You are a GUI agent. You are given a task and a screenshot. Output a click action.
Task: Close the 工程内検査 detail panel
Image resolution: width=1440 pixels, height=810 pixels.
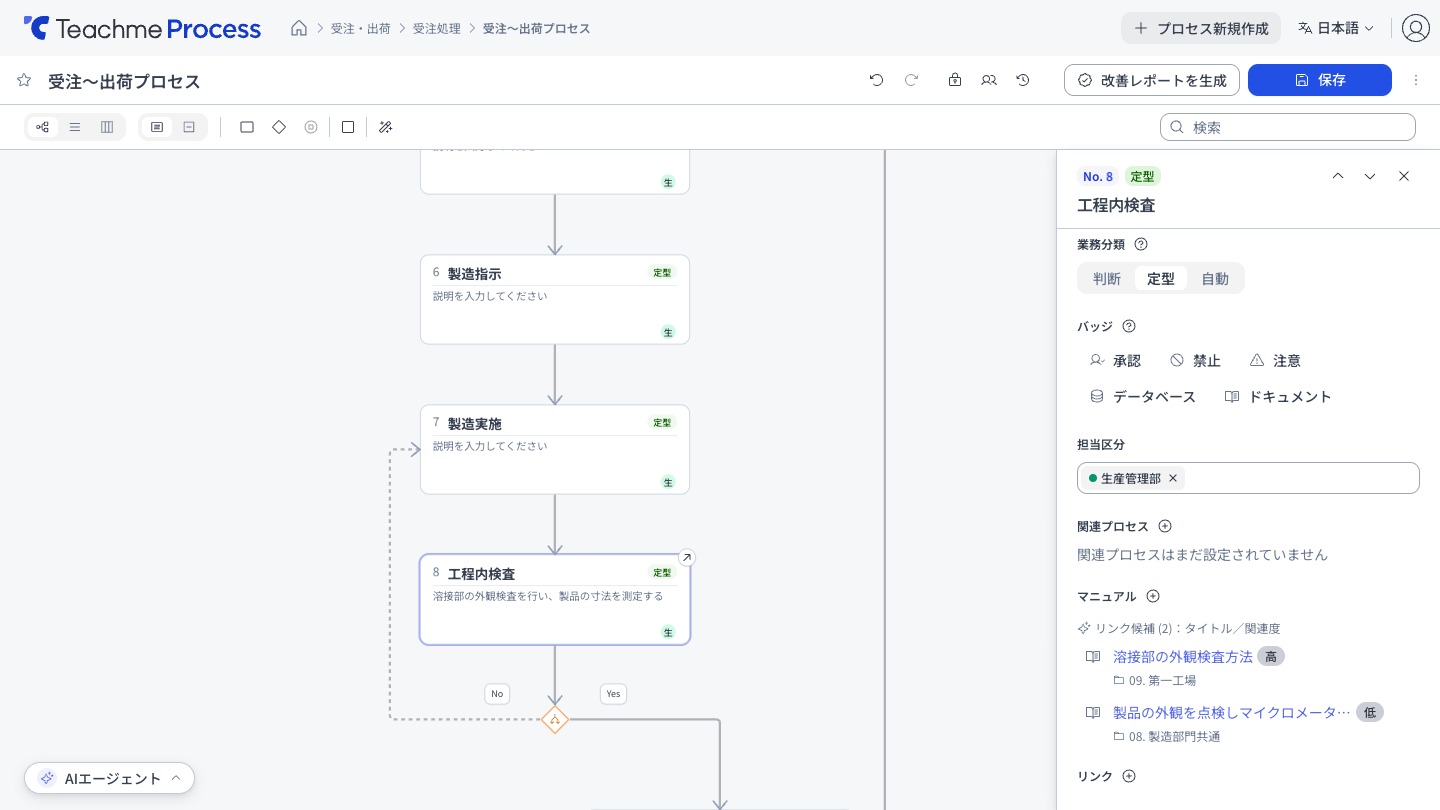pyautogui.click(x=1404, y=176)
